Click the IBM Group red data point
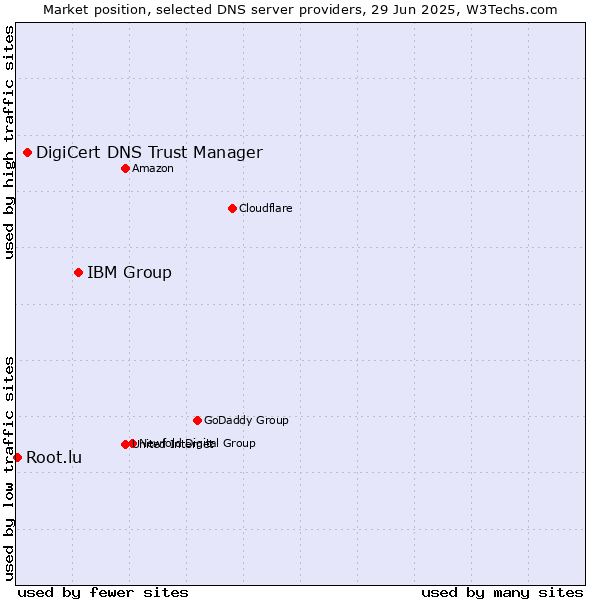The image size is (600, 600). point(78,272)
